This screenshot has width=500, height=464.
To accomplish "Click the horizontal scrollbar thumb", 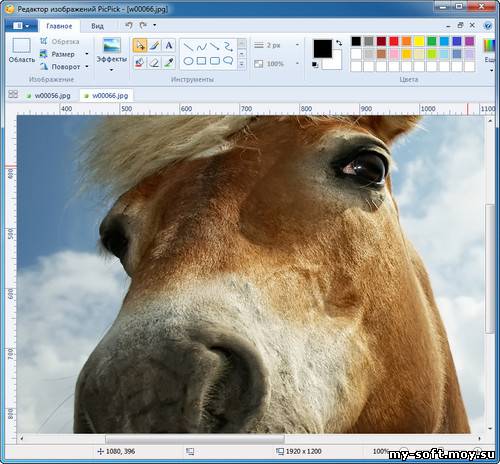I will [x=195, y=439].
